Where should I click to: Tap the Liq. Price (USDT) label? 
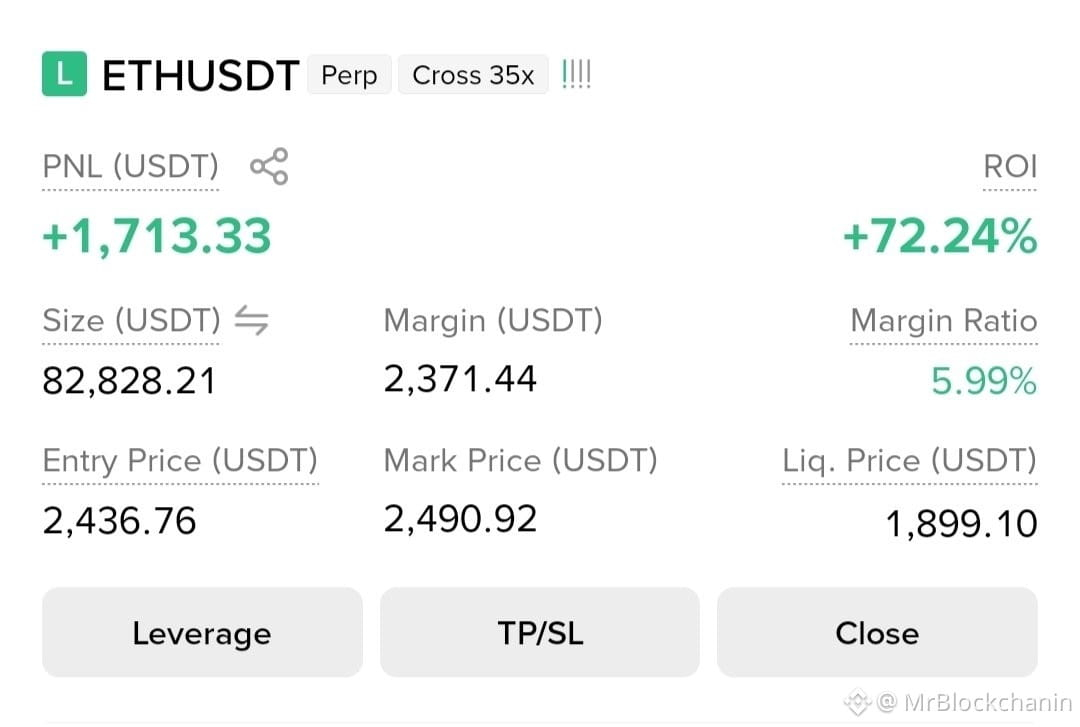coord(909,460)
